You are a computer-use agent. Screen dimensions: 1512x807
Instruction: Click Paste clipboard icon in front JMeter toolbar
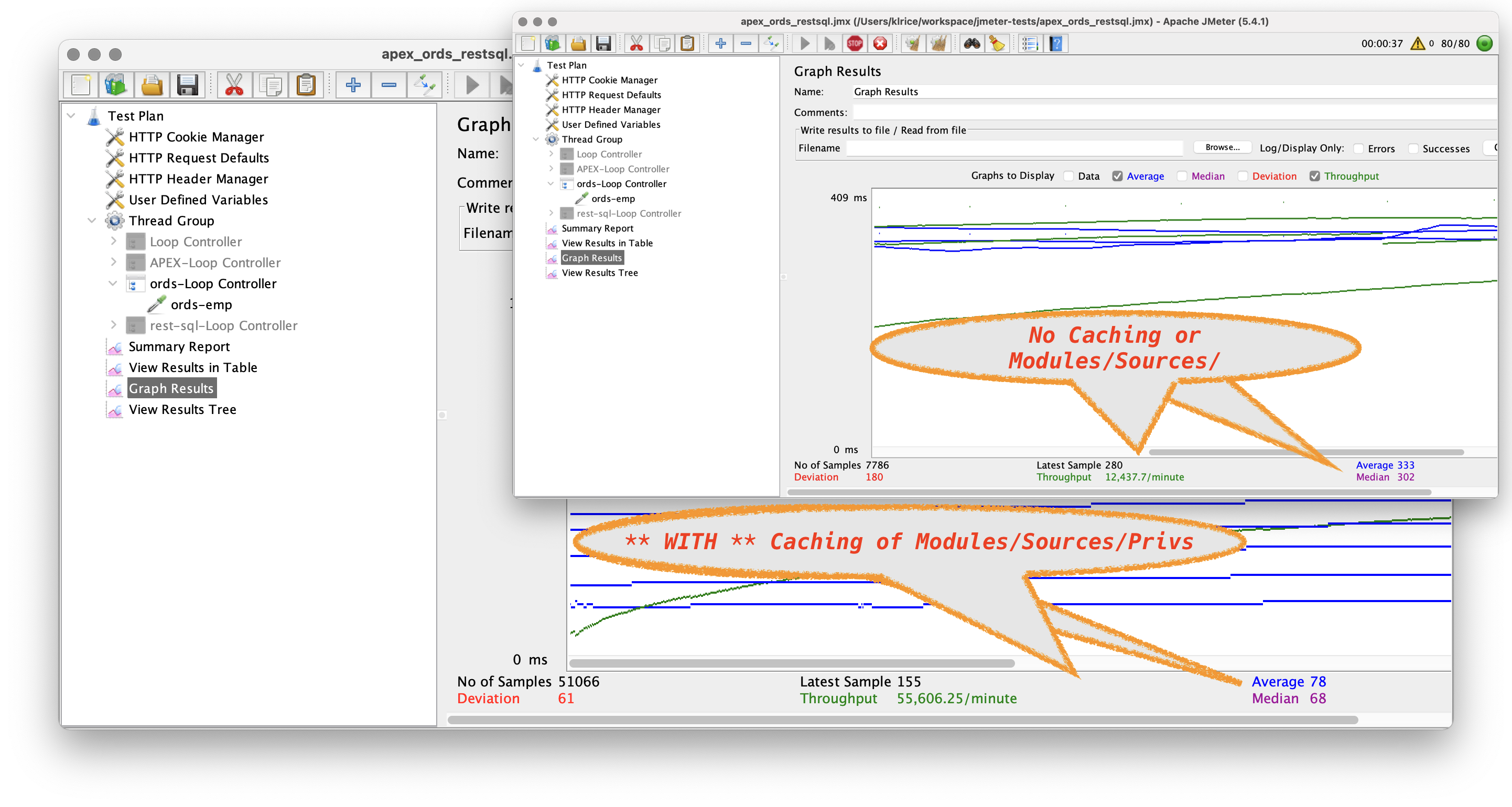pos(687,43)
